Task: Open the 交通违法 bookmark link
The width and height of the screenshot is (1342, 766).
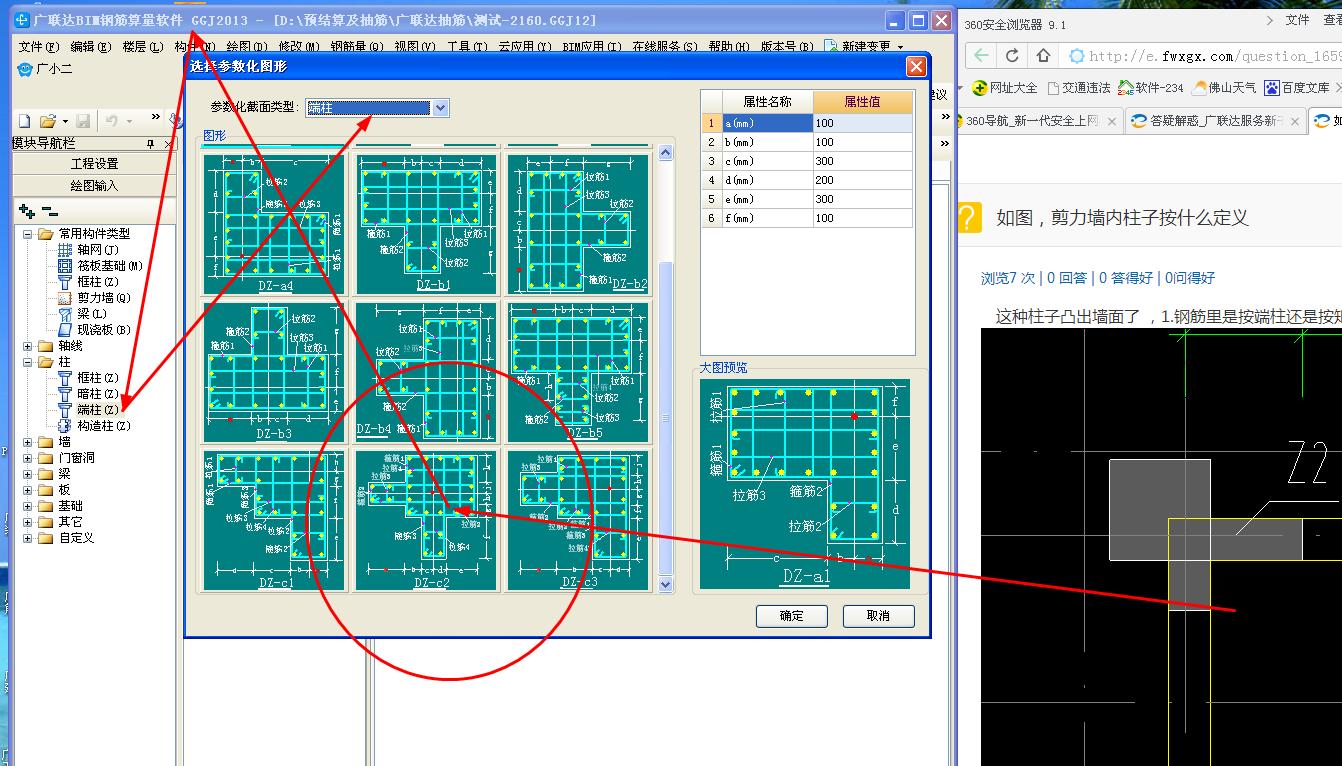Action: 1078,88
